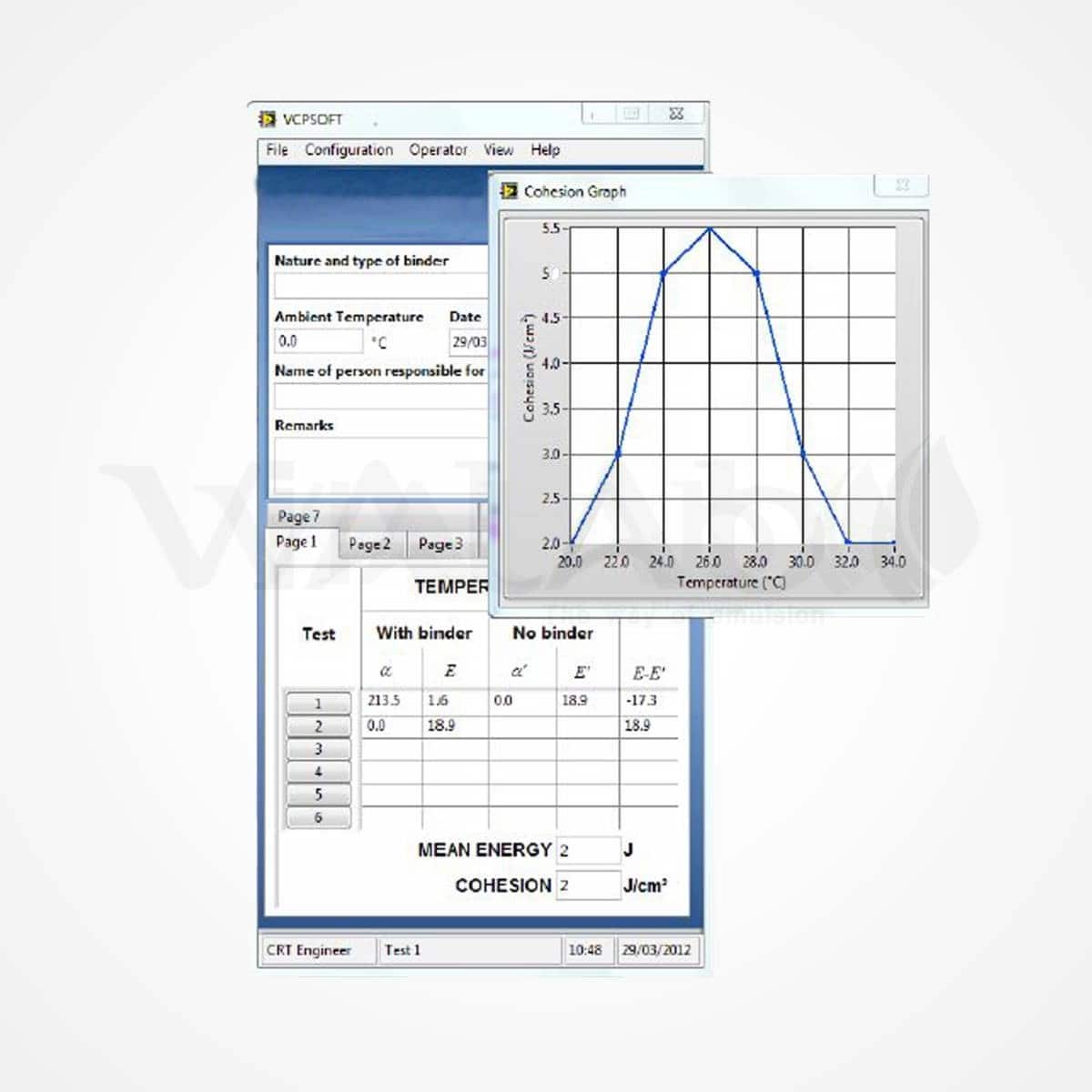Screen dimensions: 1092x1092
Task: Click the Date field showing 29/03
Action: click(x=469, y=342)
